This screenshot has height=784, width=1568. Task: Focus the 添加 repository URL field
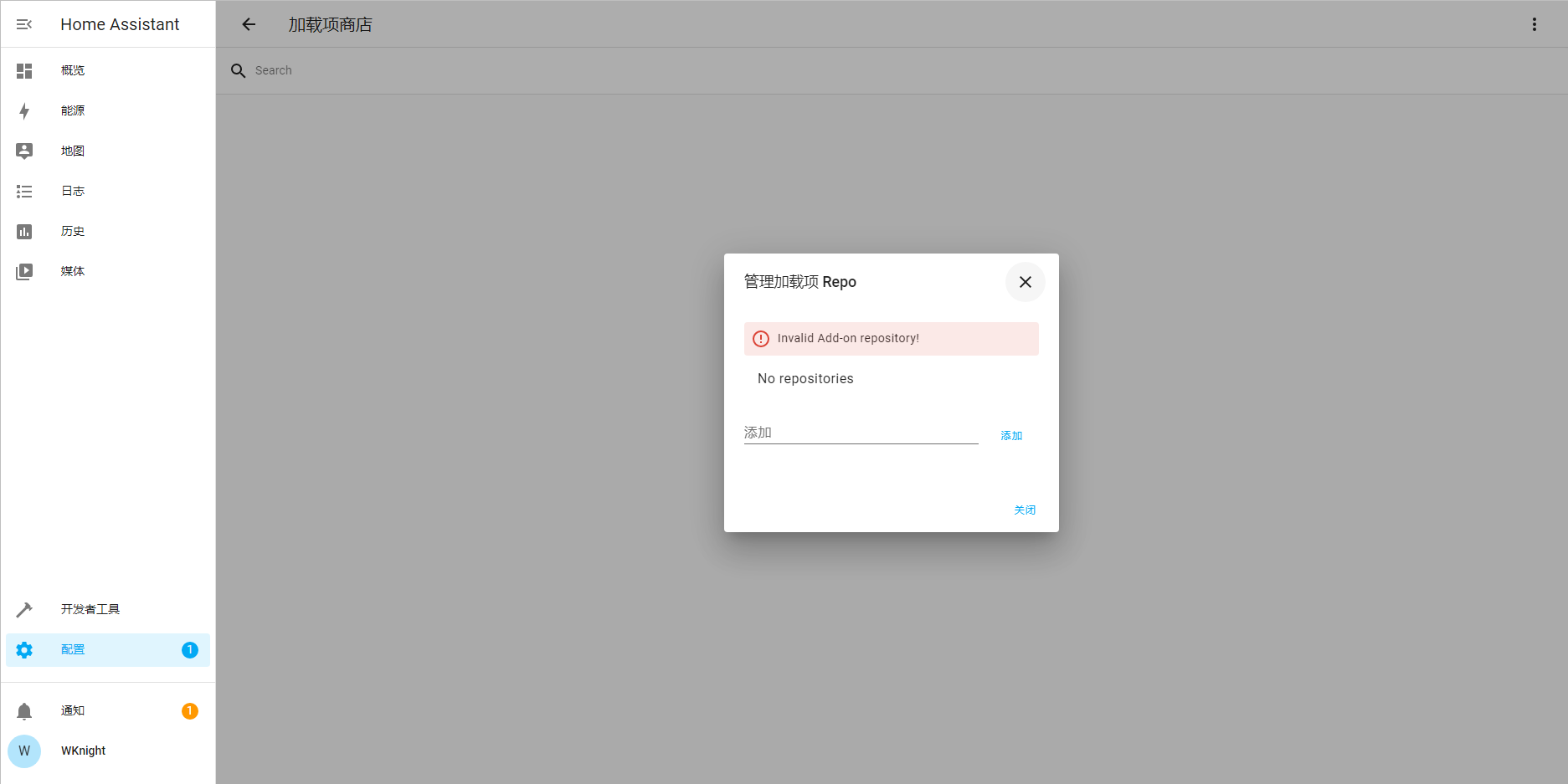861,433
